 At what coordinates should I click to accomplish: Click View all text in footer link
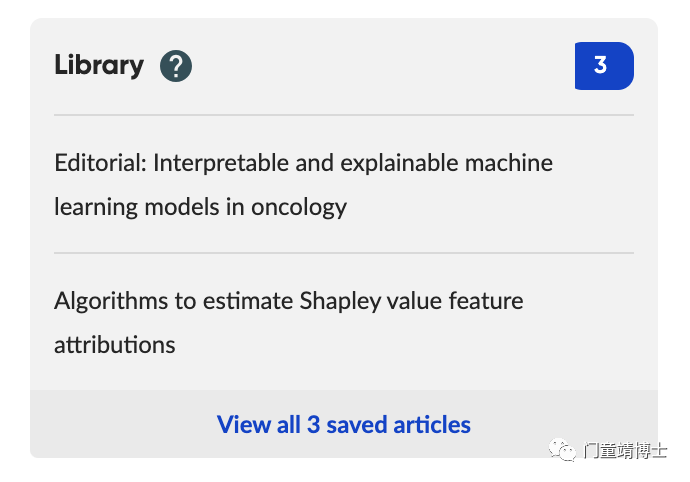click(259, 425)
